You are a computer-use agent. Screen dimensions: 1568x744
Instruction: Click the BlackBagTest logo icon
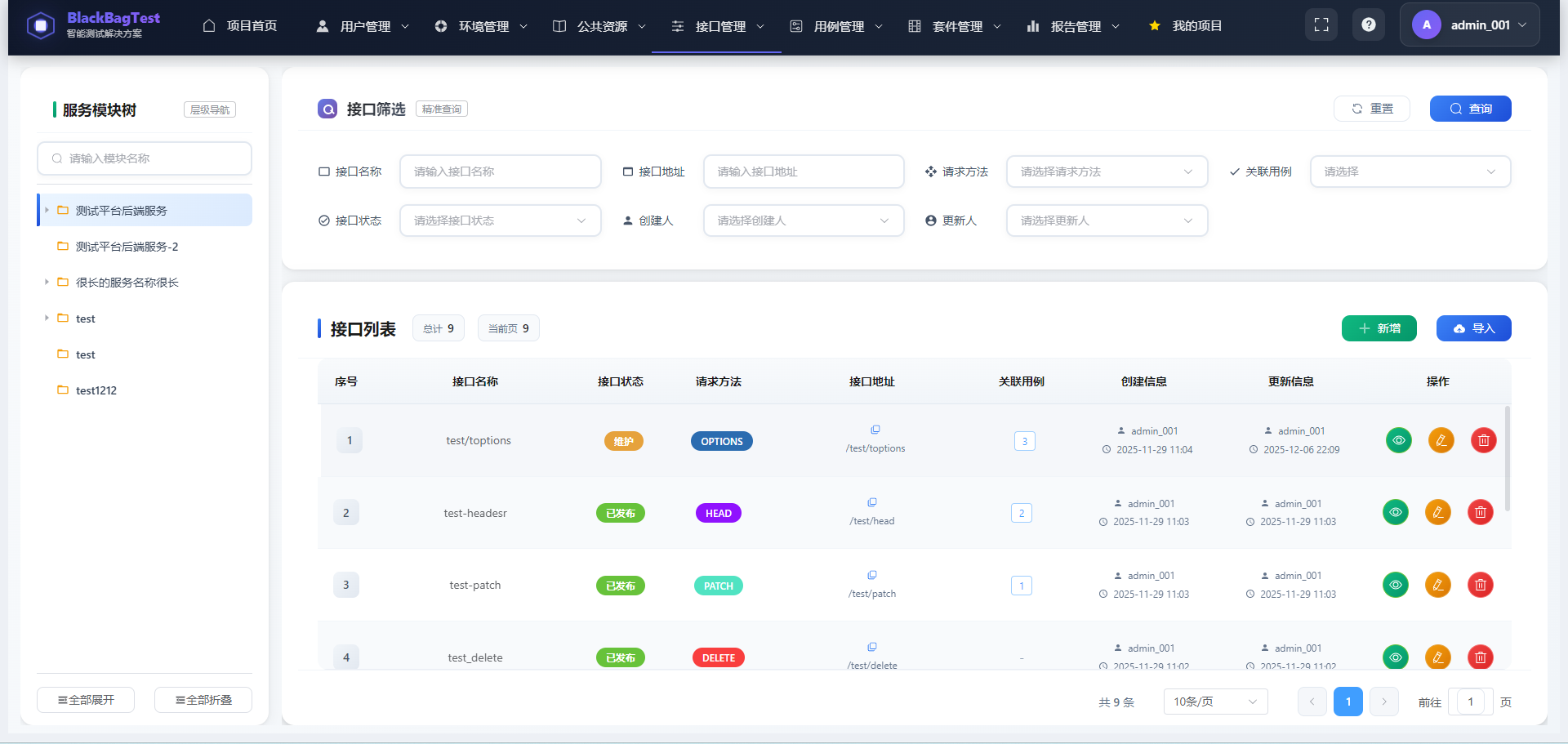click(41, 25)
